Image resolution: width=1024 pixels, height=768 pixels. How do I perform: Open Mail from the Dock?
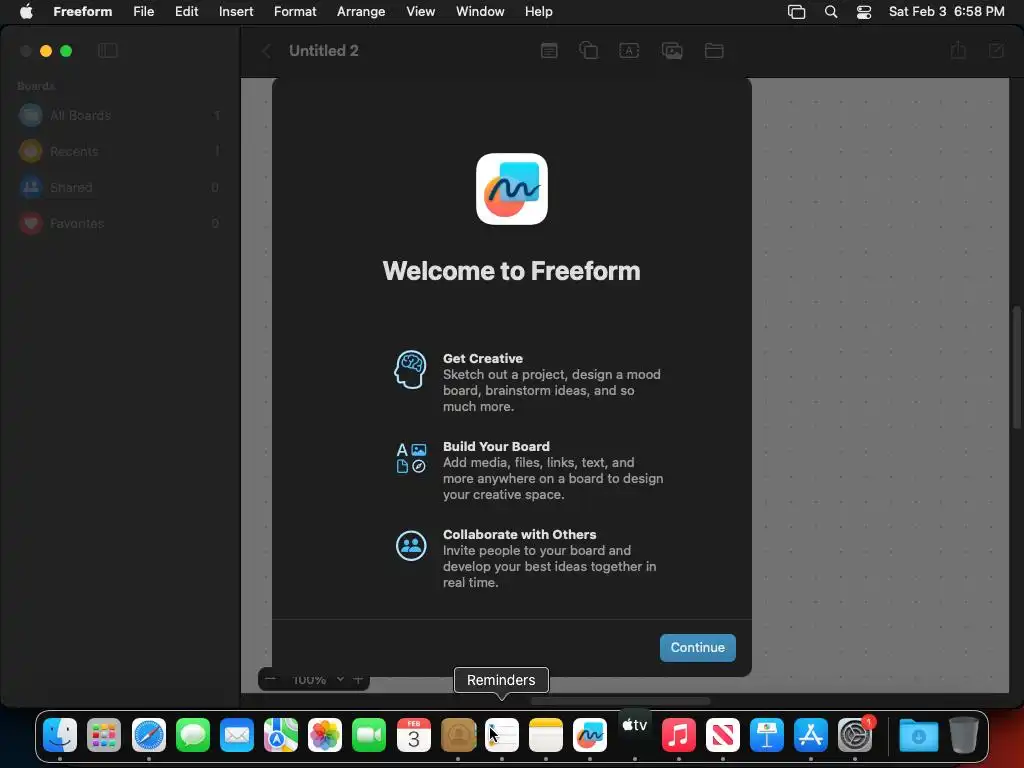click(236, 735)
